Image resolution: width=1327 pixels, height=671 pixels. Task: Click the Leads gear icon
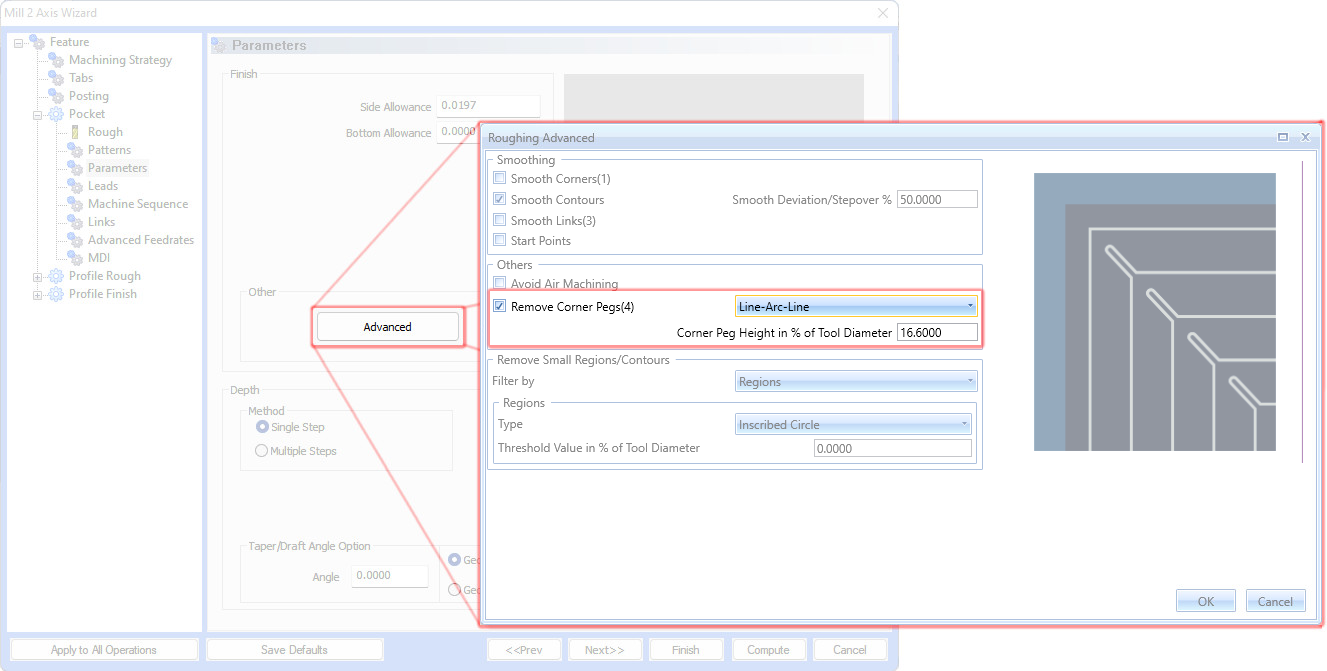tap(76, 186)
